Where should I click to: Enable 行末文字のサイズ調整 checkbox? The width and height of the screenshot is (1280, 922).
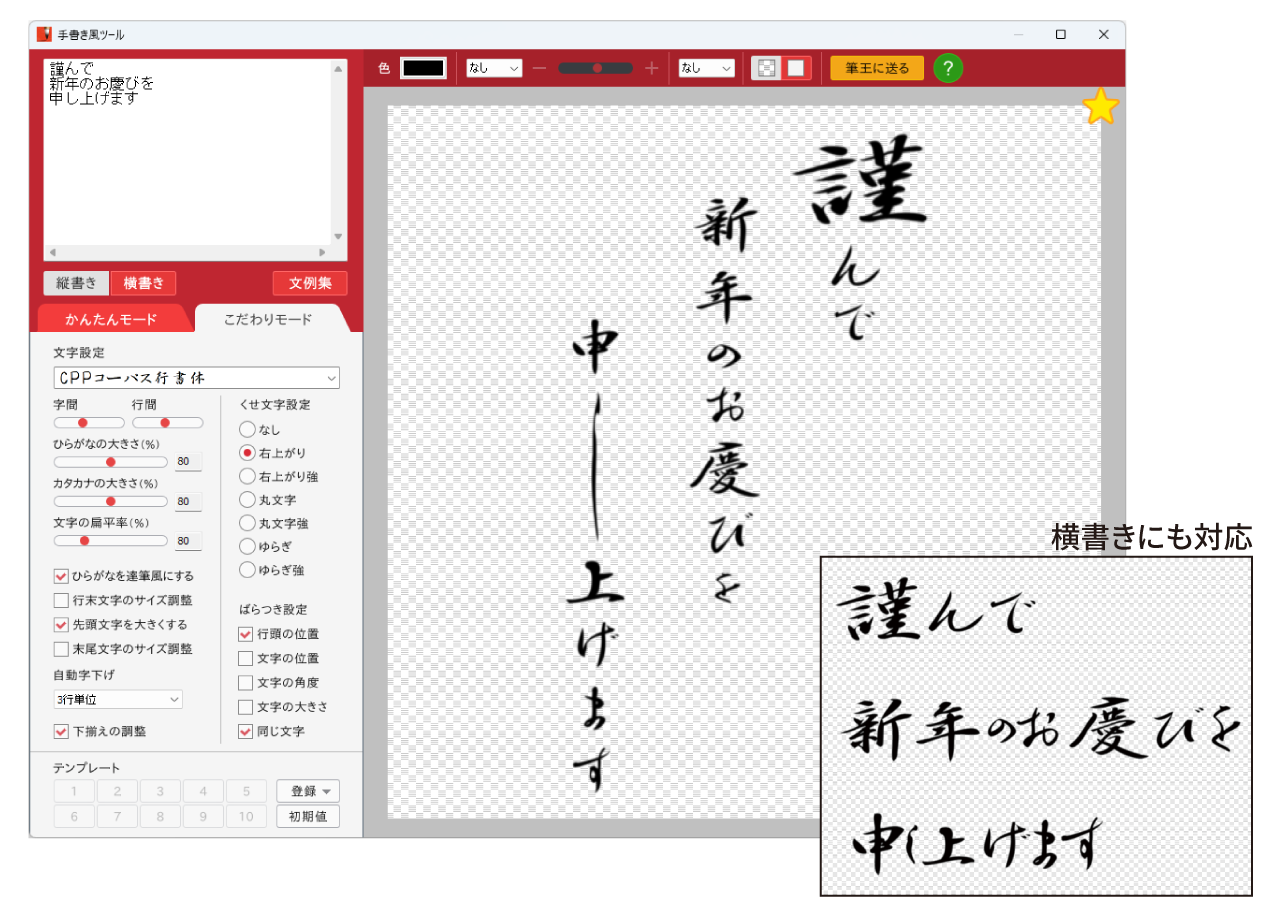coord(60,600)
